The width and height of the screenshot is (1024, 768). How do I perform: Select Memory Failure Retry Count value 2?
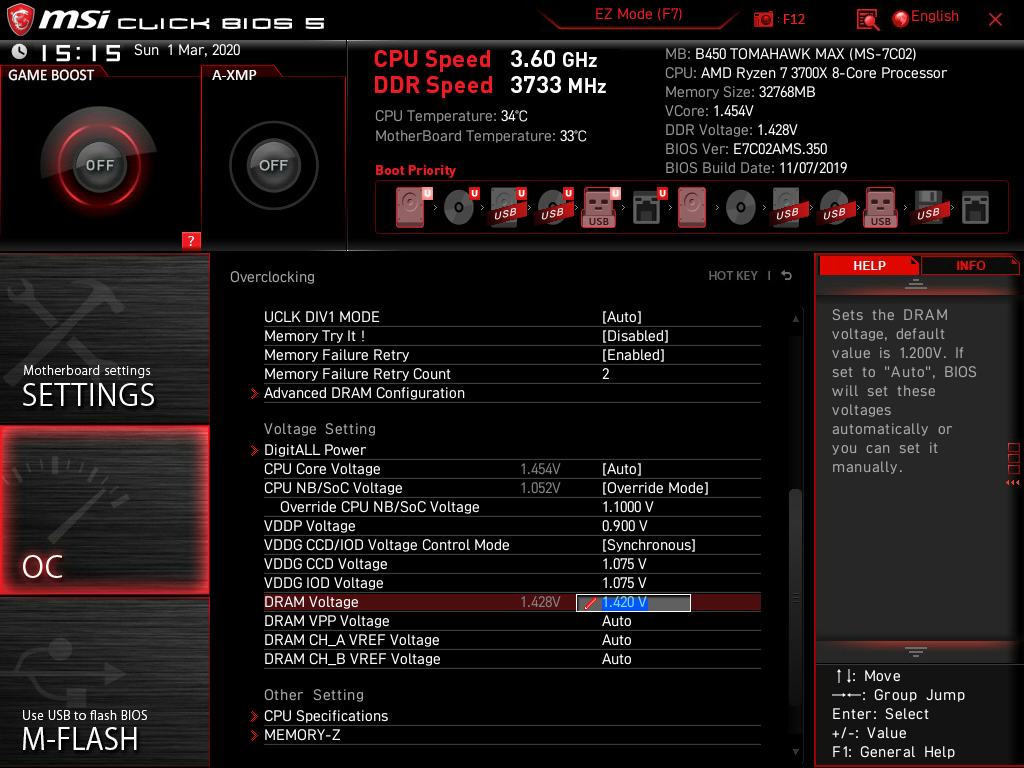coord(605,374)
